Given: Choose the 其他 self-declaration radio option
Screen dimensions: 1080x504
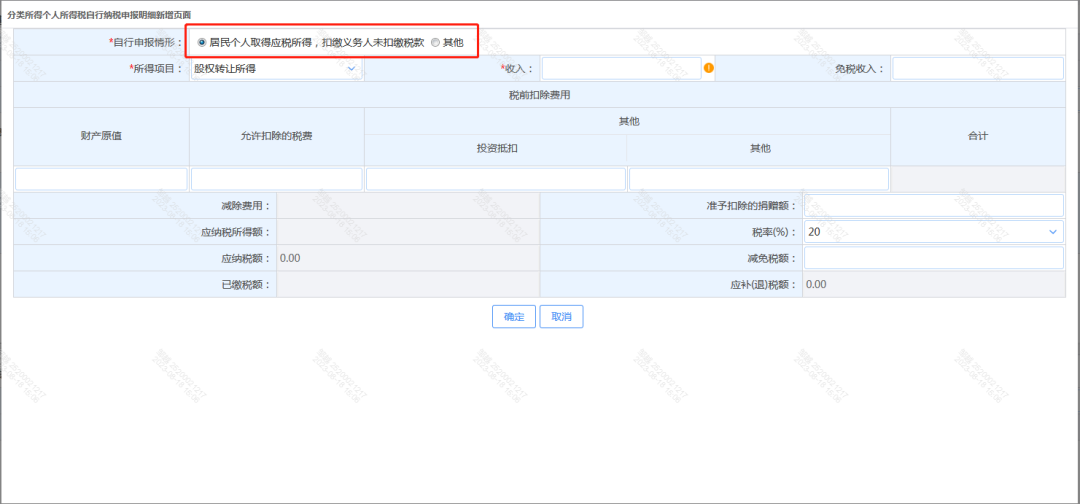Looking at the screenshot, I should click(x=435, y=42).
